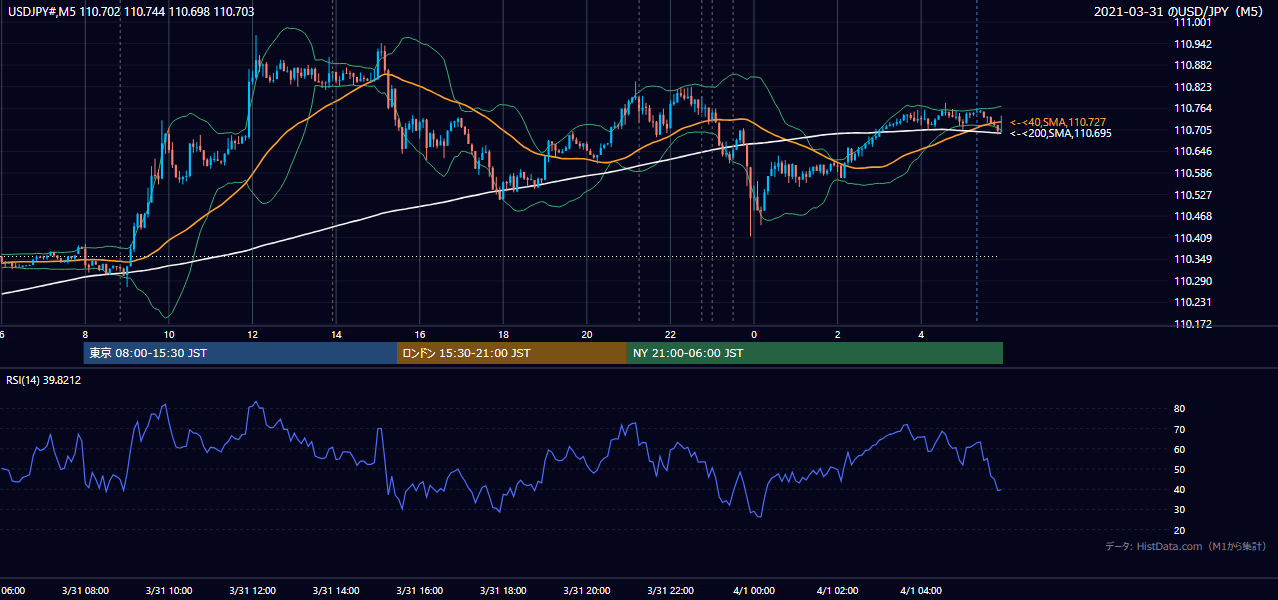Click price axis value 110.705
This screenshot has height=600, width=1278.
(1195, 130)
